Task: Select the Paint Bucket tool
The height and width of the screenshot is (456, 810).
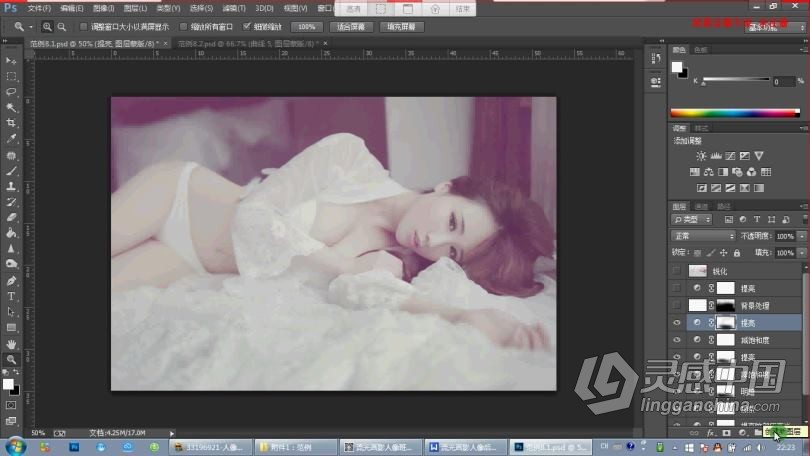Action: coord(11,233)
